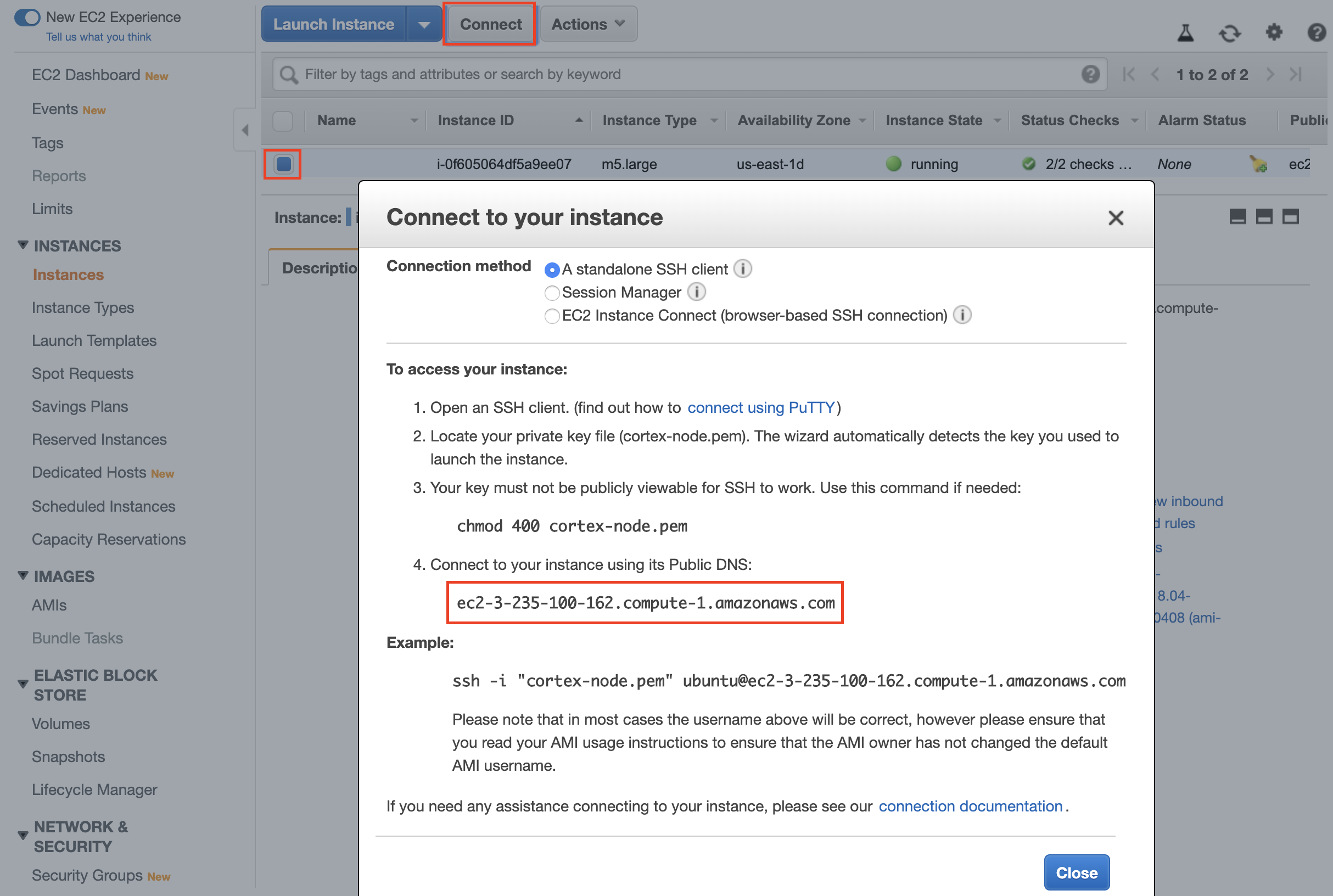The image size is (1333, 896).
Task: Toggle the New EC2 Experience switch
Action: tap(27, 17)
